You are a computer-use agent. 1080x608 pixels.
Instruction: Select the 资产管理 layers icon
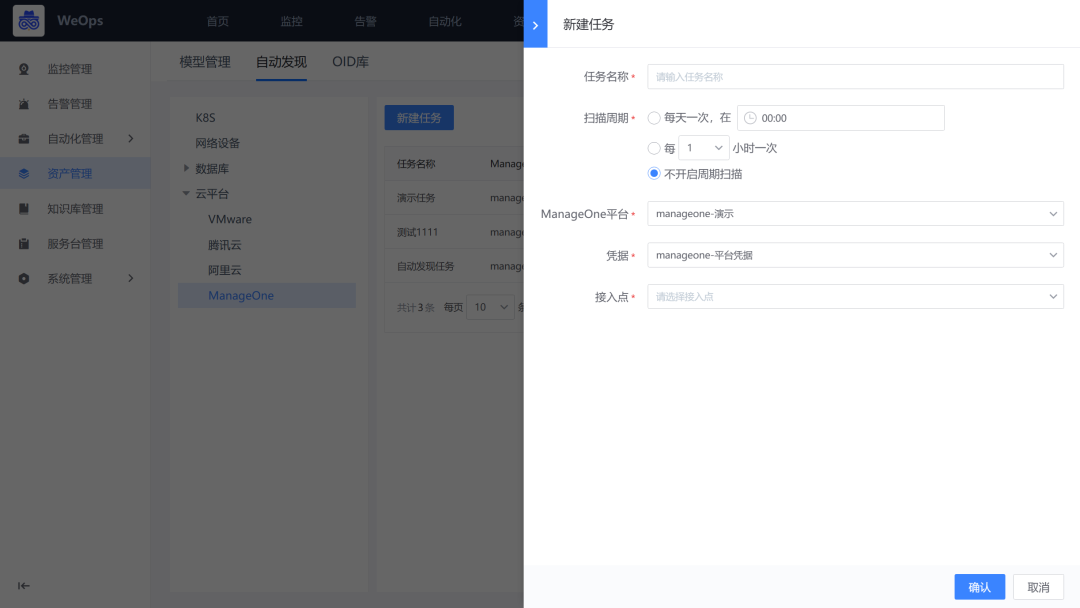[x=22, y=172]
